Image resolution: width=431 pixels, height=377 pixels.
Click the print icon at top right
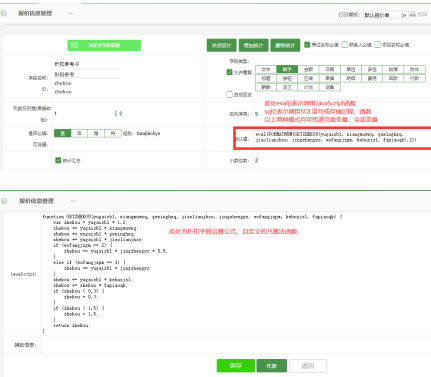pos(413,14)
